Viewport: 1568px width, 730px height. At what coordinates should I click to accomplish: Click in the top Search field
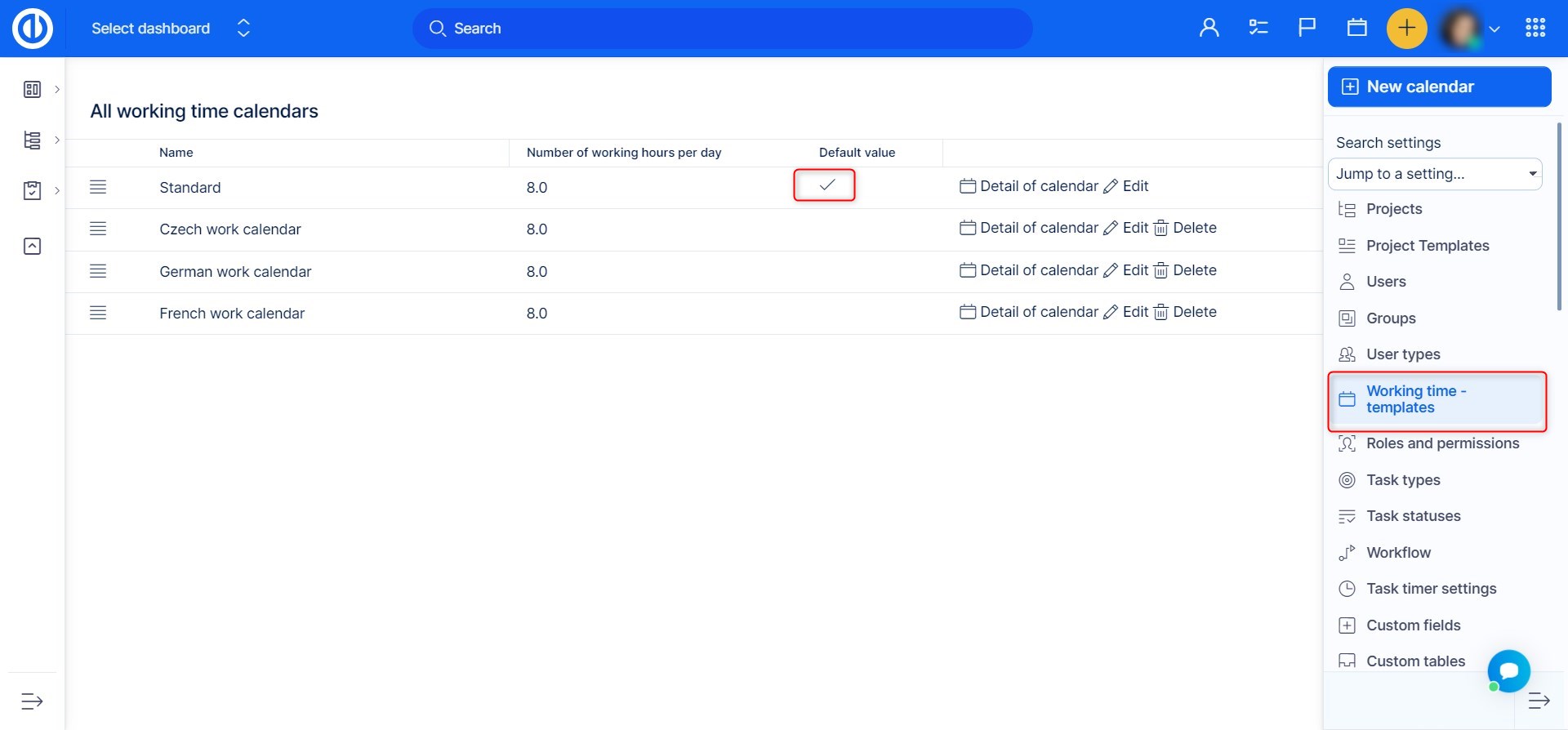click(x=722, y=29)
